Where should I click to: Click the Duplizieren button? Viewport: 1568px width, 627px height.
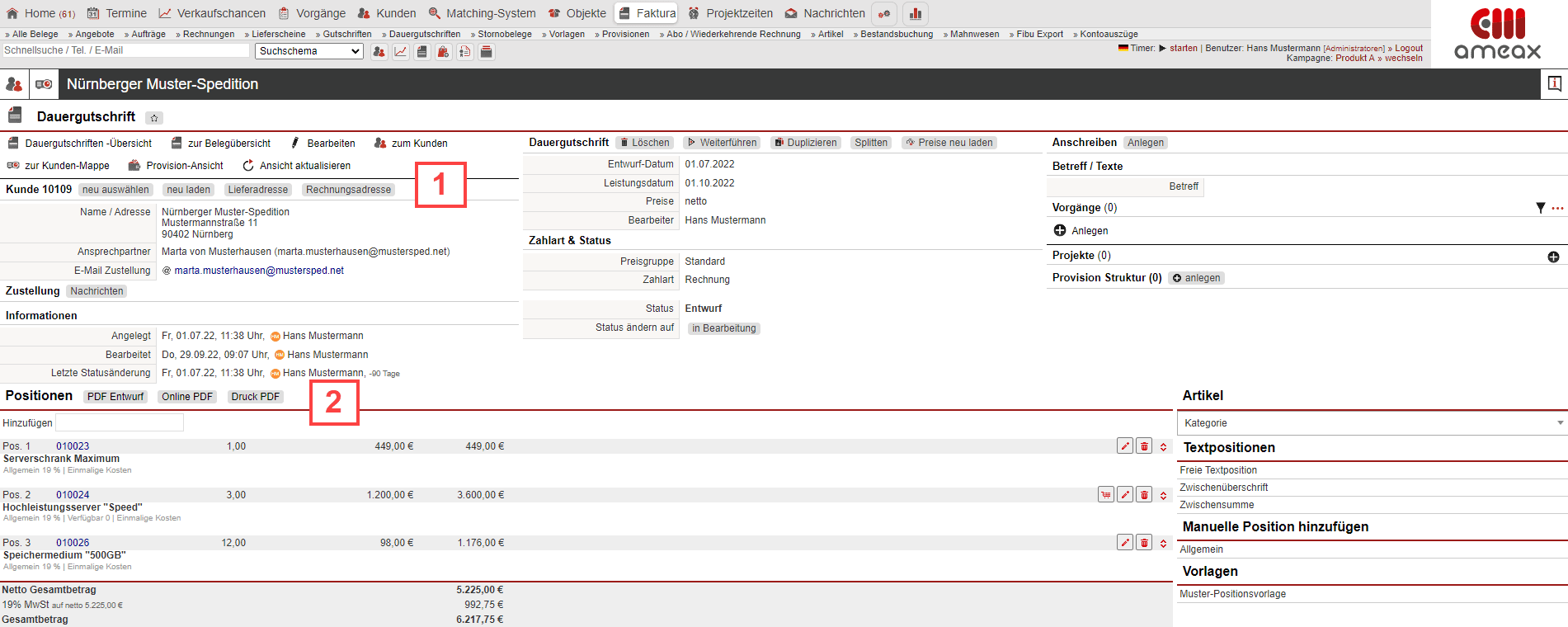click(805, 143)
